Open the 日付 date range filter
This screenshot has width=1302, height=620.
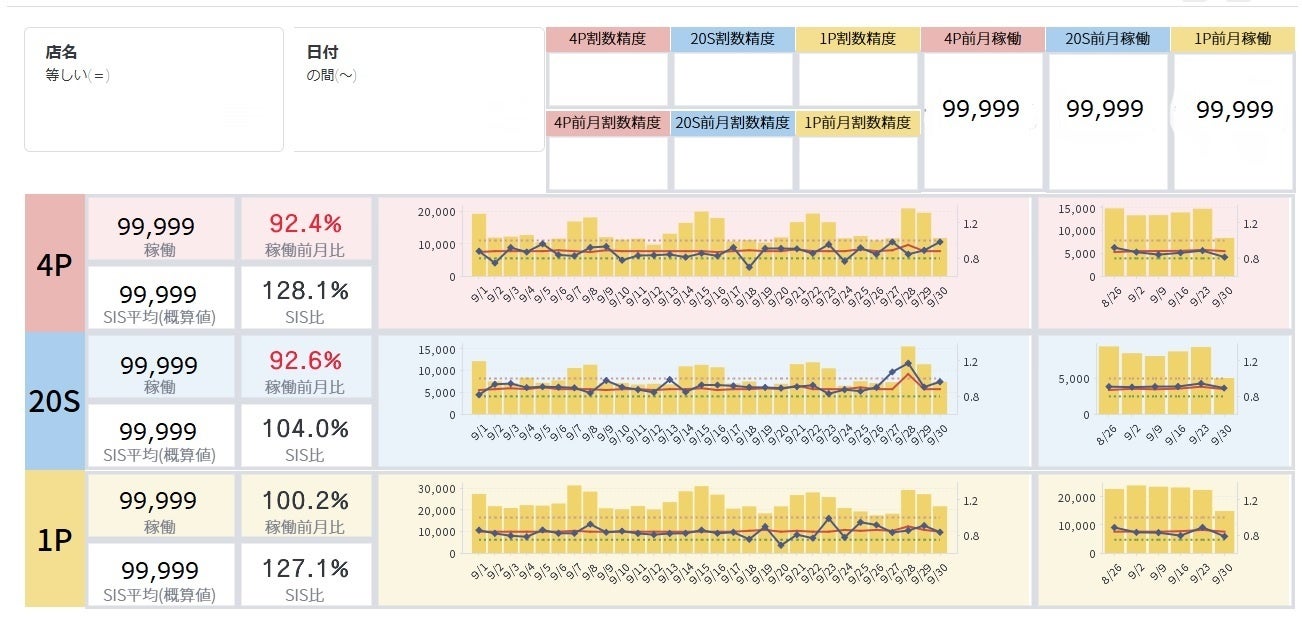click(418, 90)
